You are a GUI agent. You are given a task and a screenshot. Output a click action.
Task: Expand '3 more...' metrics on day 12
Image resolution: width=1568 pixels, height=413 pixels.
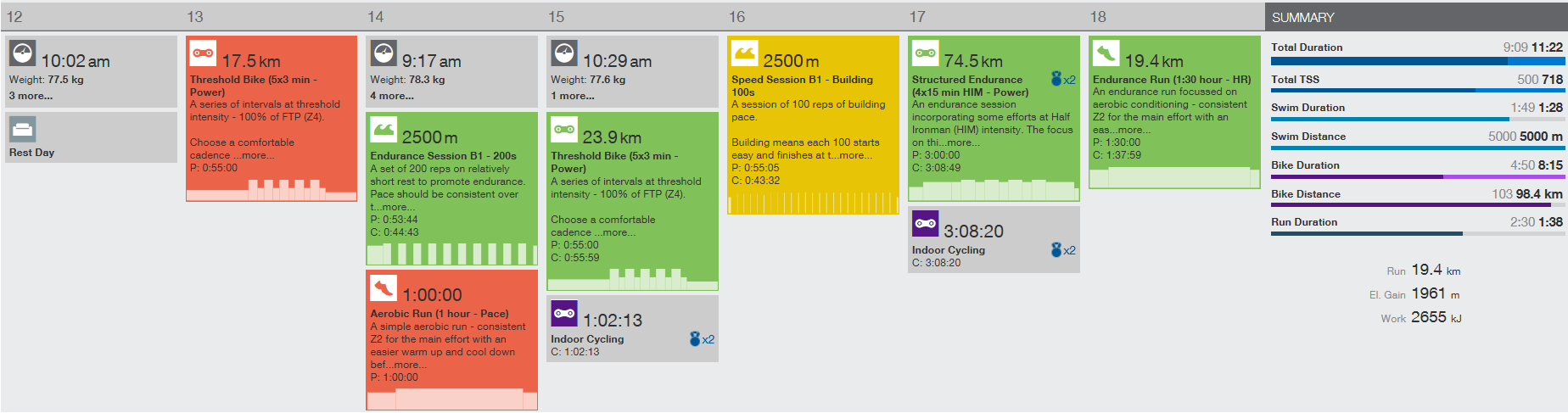[x=31, y=96]
